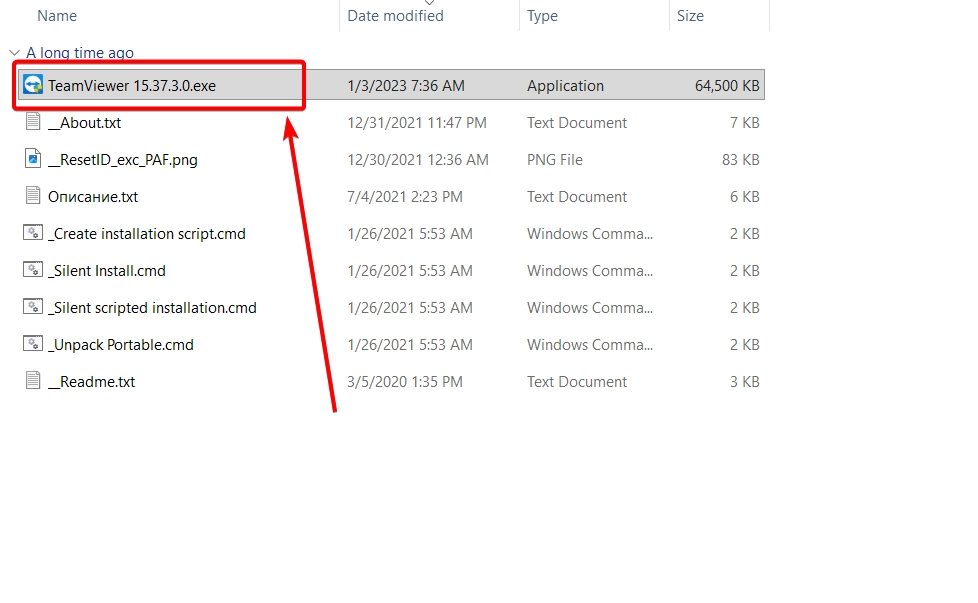Click the 'Application' type cell

coord(565,85)
